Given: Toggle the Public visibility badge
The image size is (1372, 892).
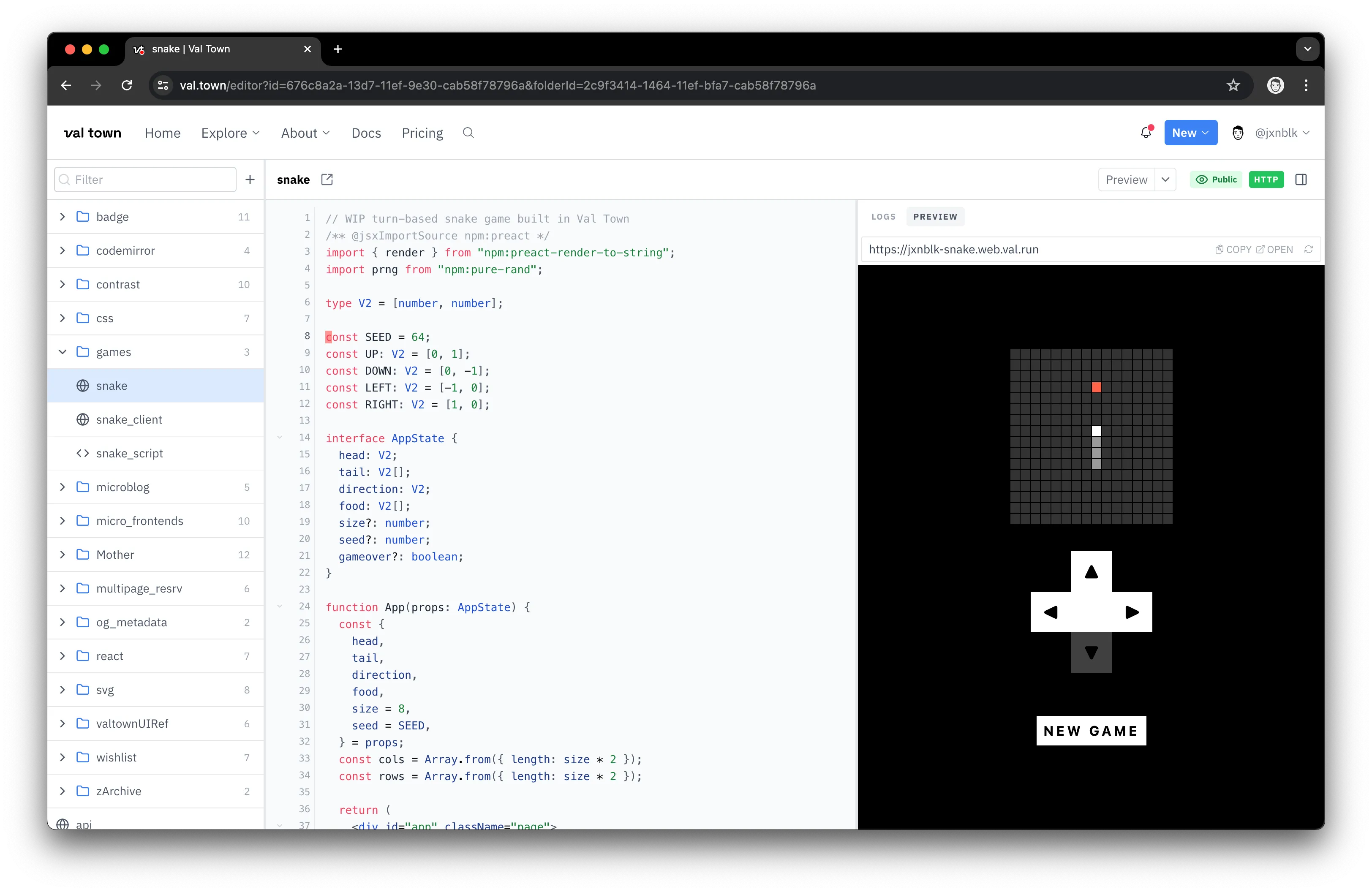Looking at the screenshot, I should [1216, 179].
